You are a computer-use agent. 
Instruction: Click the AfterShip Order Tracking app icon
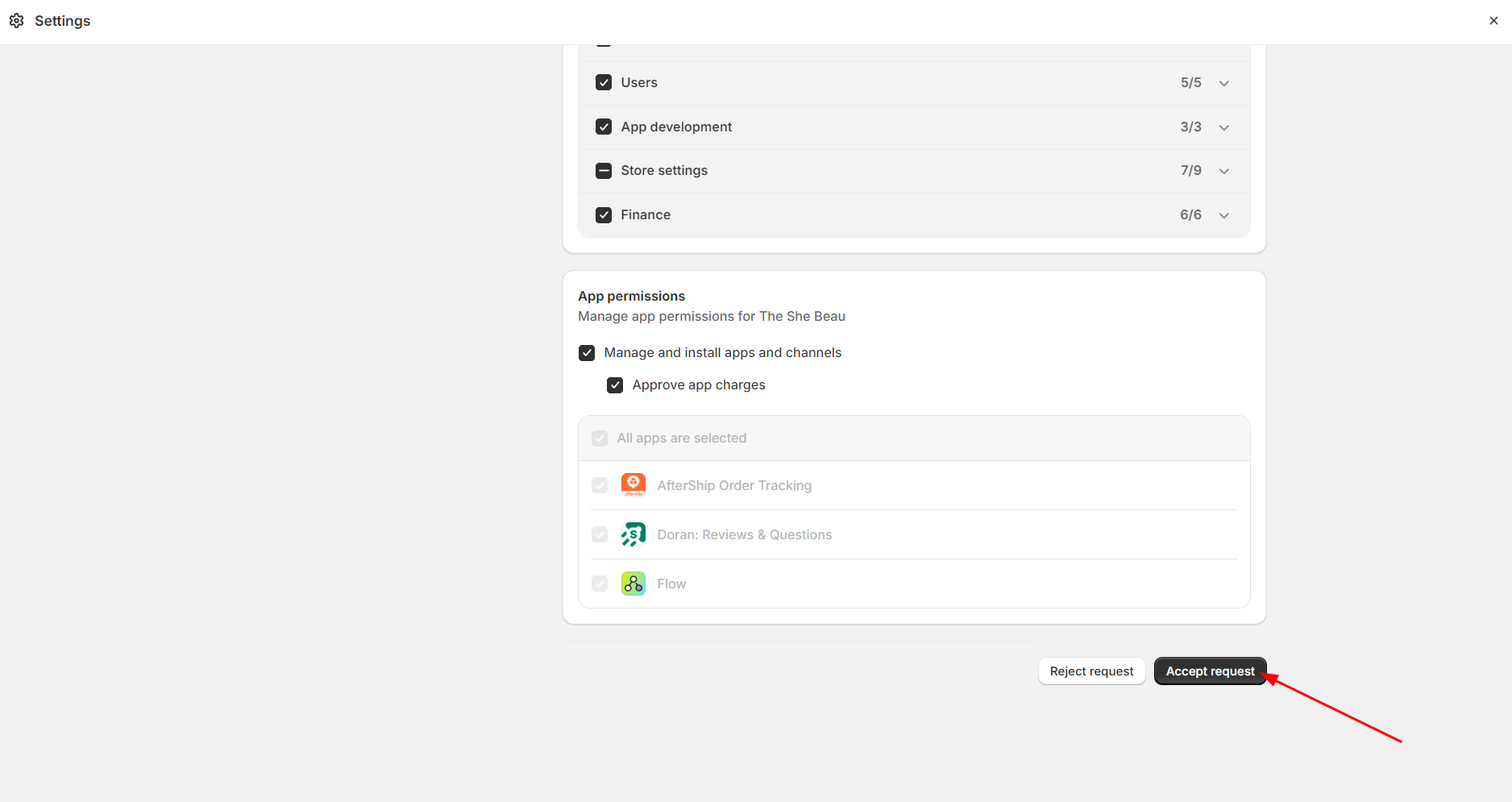pyautogui.click(x=633, y=485)
